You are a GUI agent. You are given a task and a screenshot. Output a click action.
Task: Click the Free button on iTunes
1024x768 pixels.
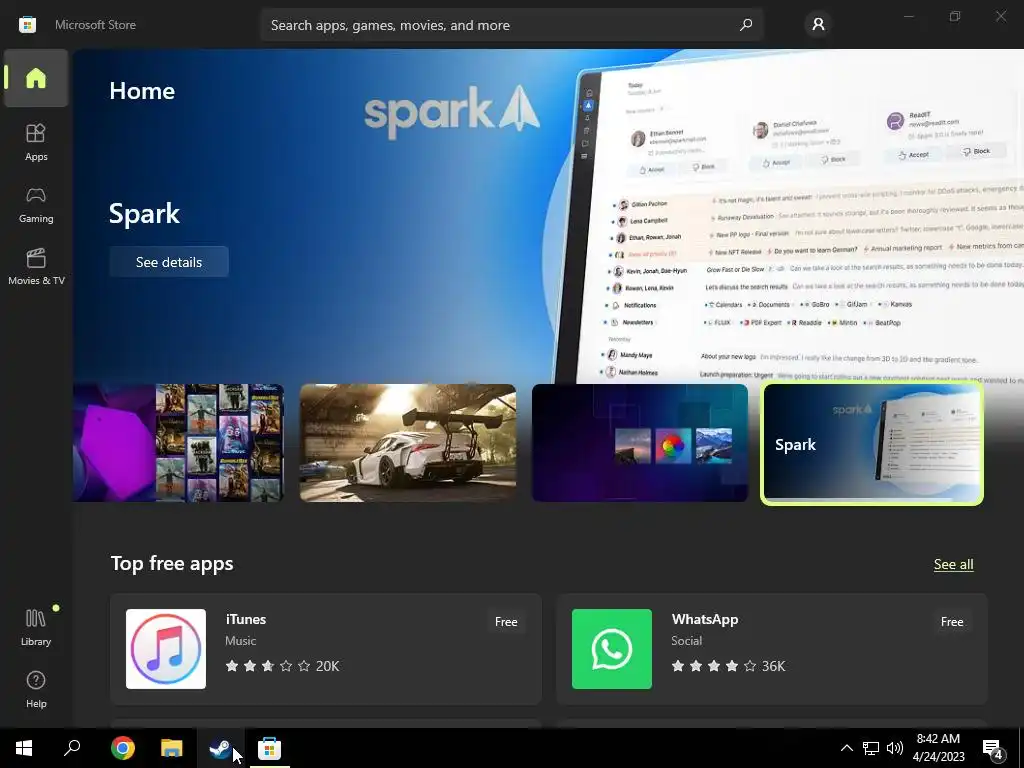506,622
